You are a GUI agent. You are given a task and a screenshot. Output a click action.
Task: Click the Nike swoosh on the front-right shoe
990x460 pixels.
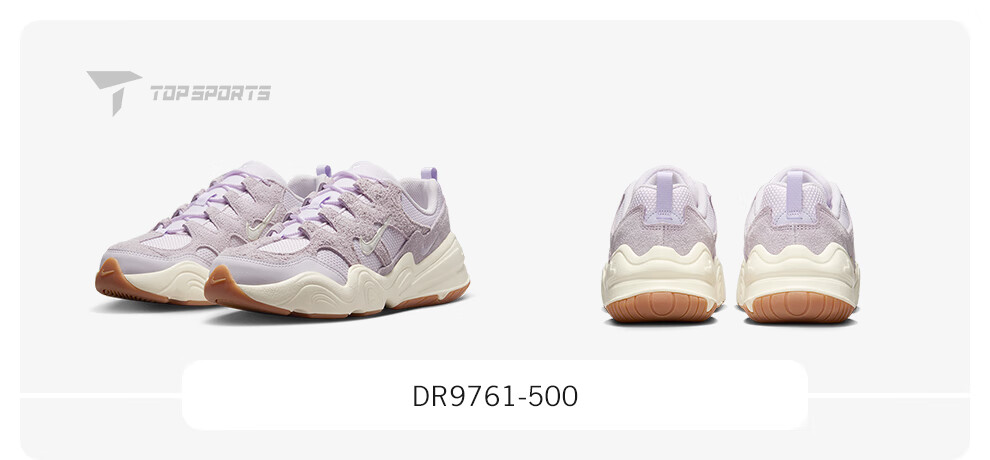point(373,240)
